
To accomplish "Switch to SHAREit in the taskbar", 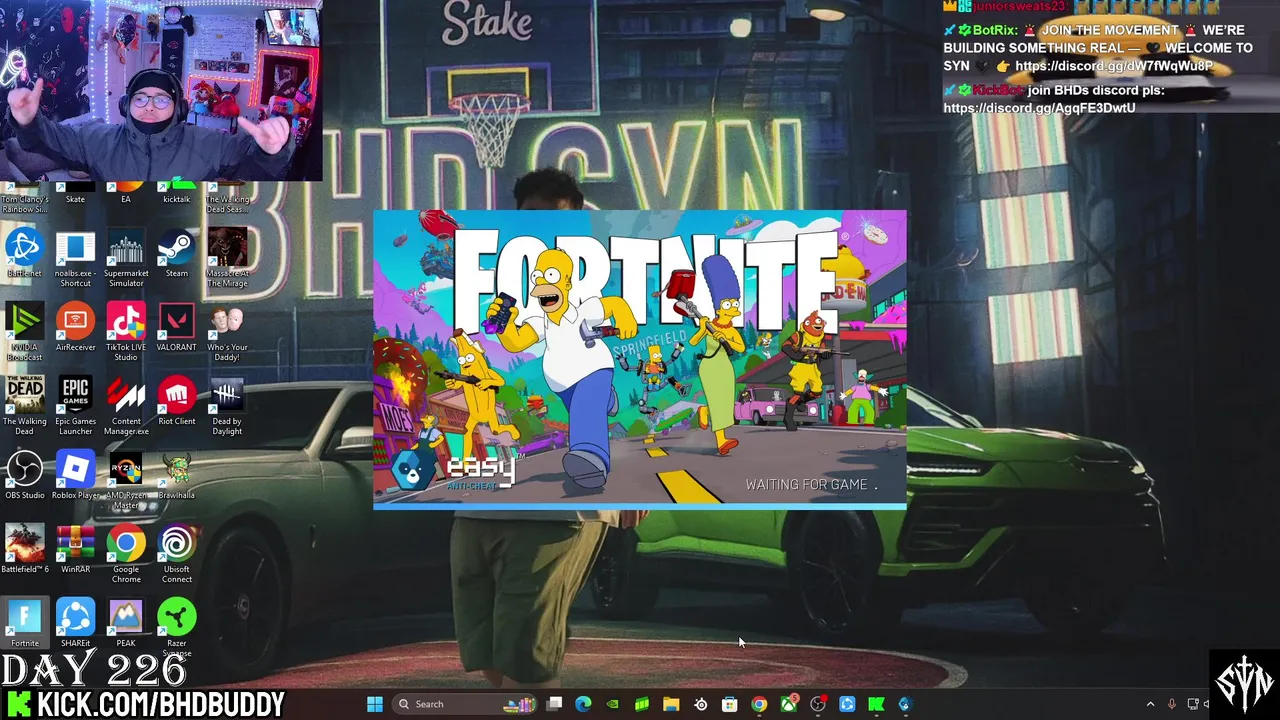I will (x=847, y=704).
